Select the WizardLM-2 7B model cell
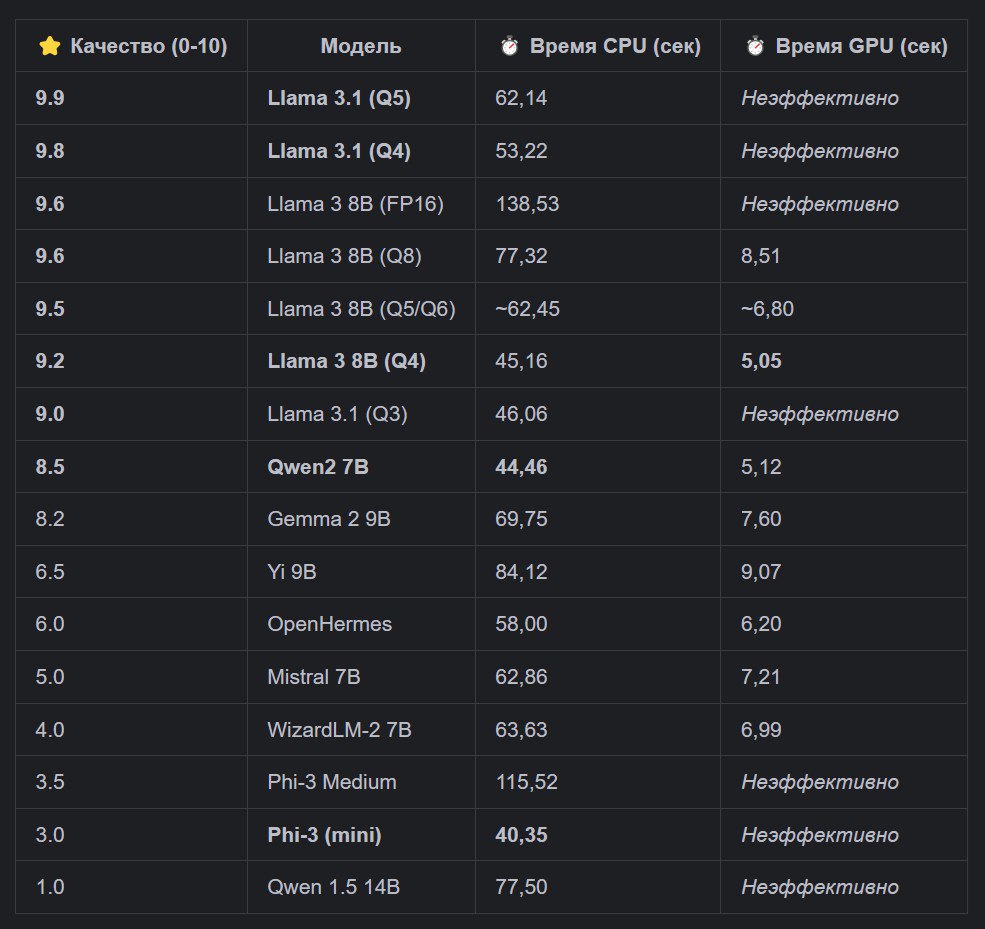This screenshot has width=985, height=929. pos(339,730)
